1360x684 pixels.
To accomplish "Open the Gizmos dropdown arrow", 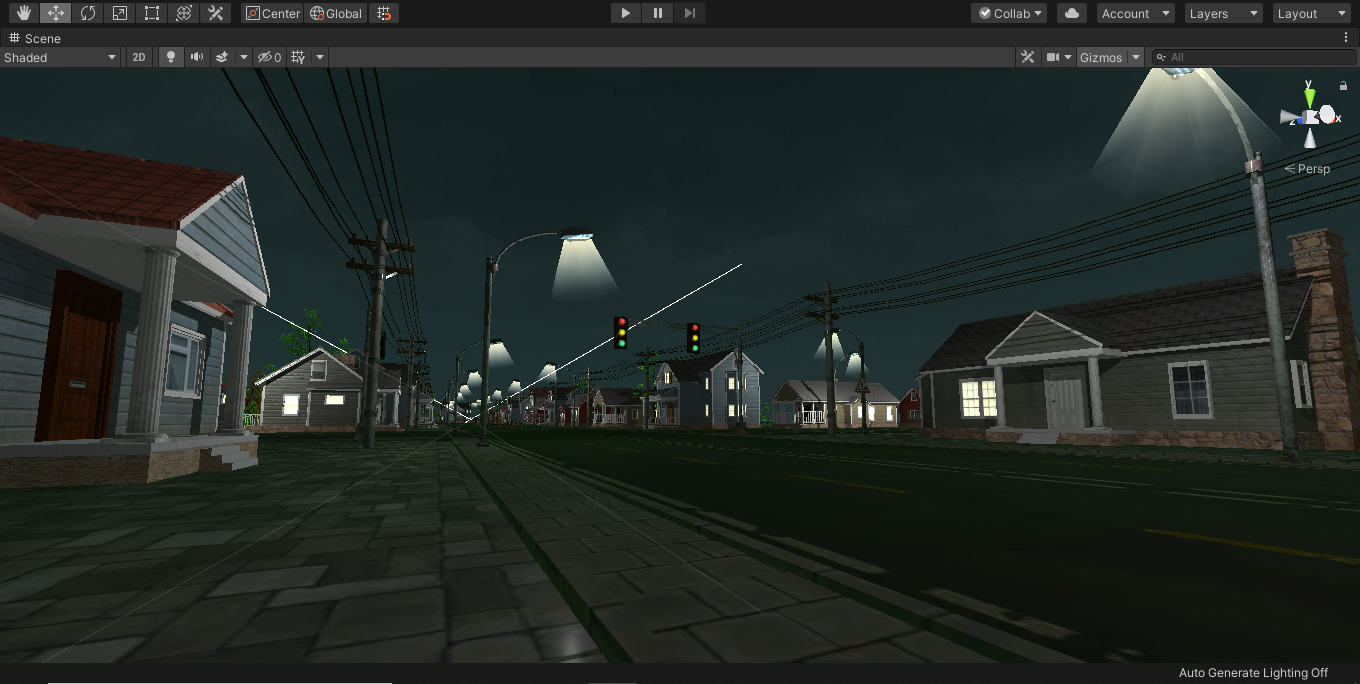I will 1136,57.
